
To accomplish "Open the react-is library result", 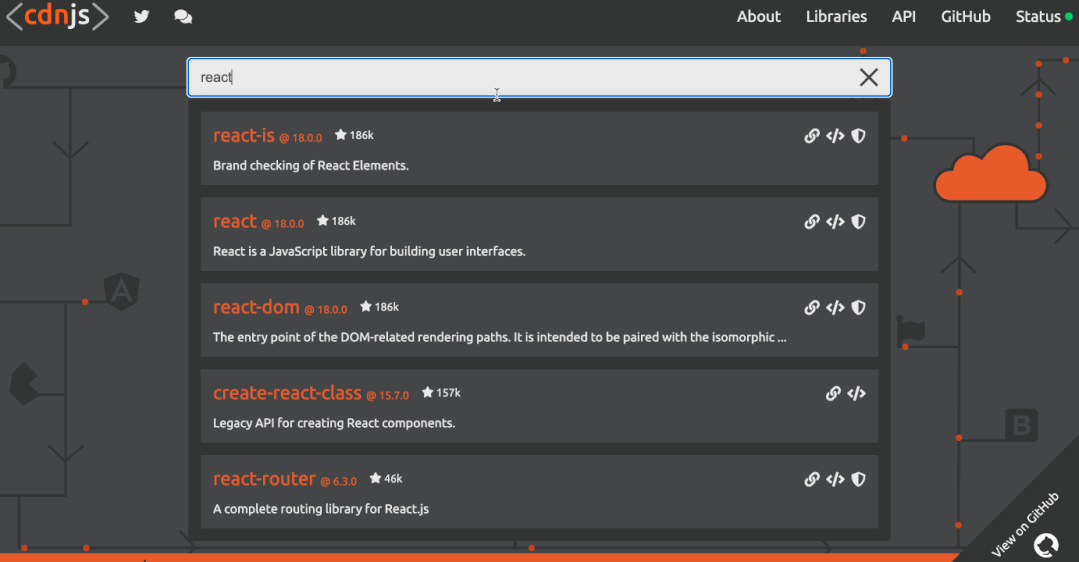I will click(244, 136).
